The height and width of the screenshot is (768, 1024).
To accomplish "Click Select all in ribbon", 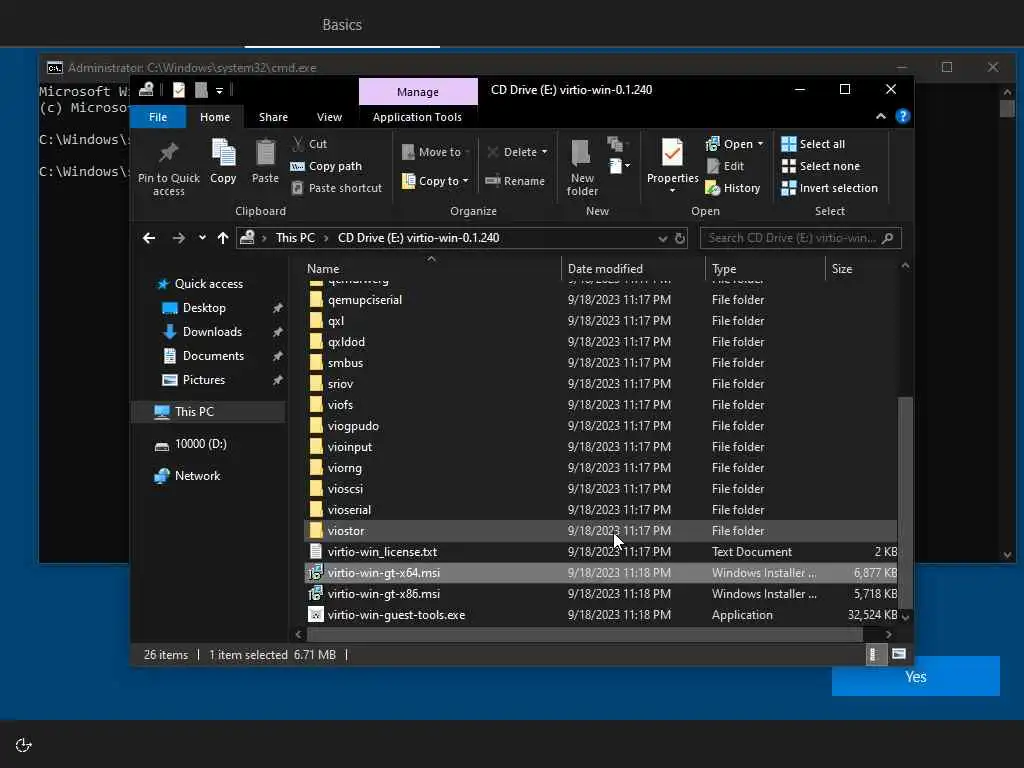I will pos(813,144).
